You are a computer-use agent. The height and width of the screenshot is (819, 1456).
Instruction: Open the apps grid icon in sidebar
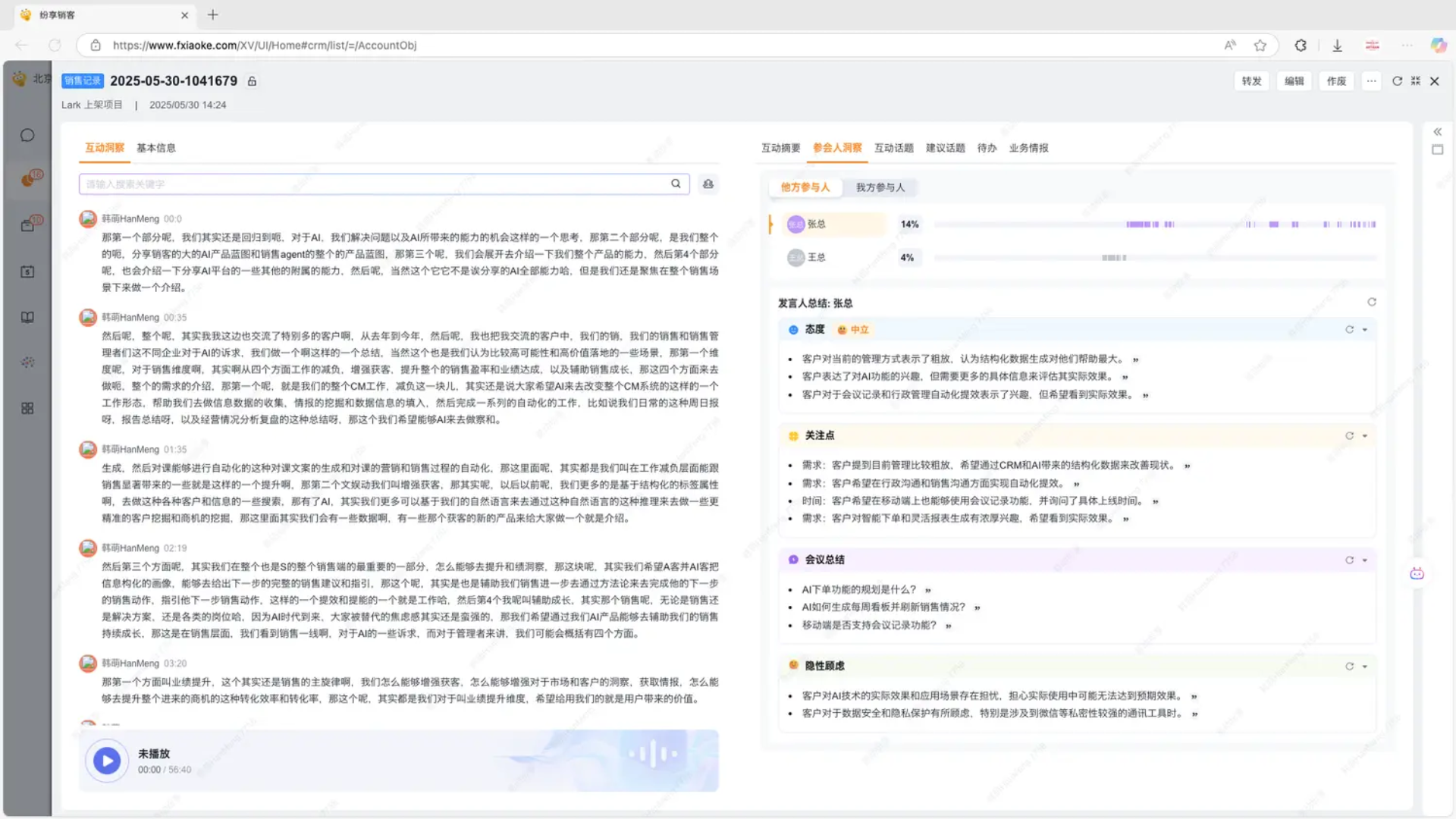[x=27, y=408]
